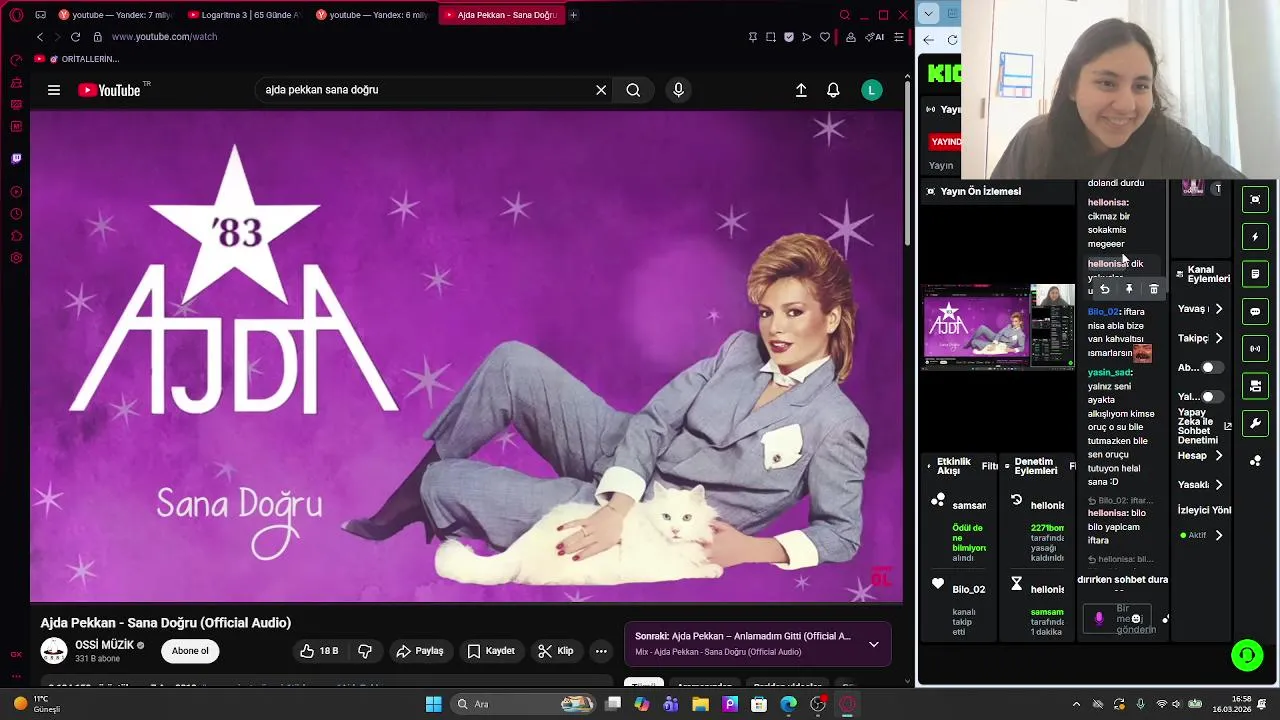Viewport: 1280px width, 720px height.
Task: Open ORİTALLERİN bookmark in bookmarks bar
Action: 76,59
